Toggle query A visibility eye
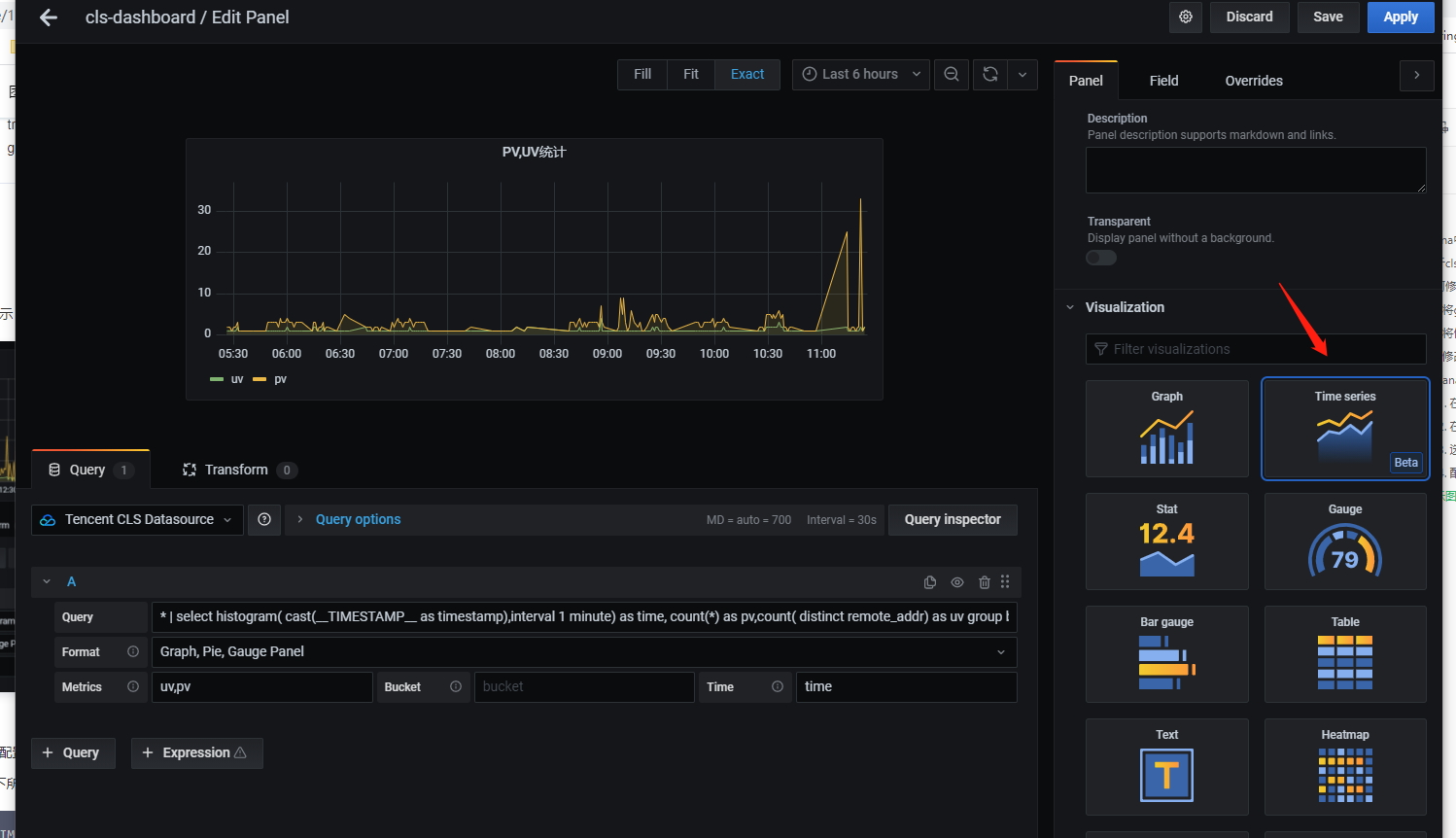1456x838 pixels. [957, 582]
